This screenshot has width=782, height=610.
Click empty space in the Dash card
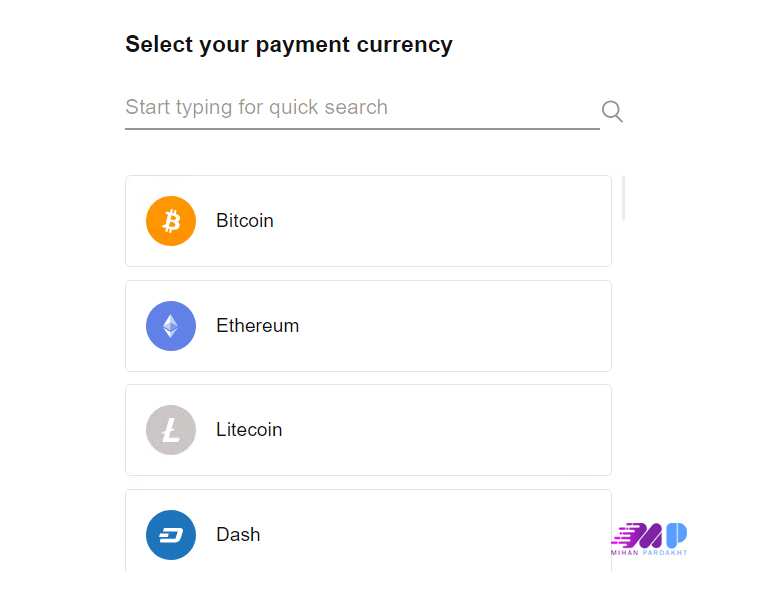click(x=450, y=535)
